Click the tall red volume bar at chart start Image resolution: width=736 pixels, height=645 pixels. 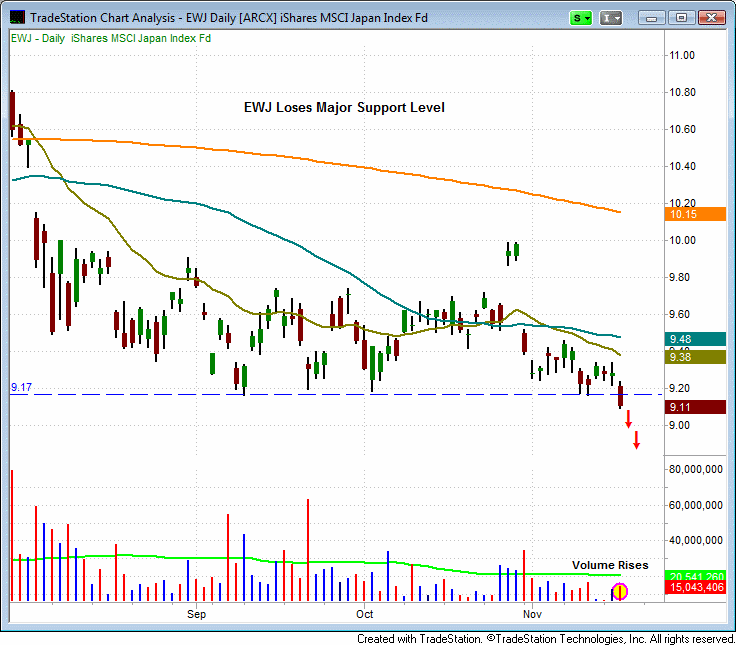coord(12,535)
